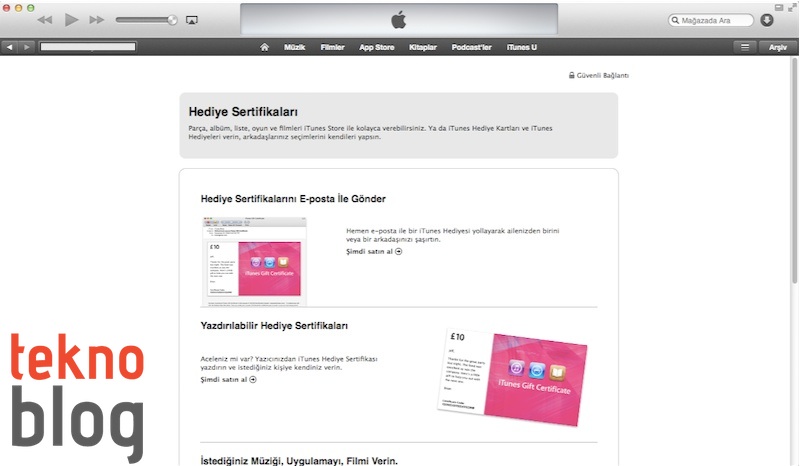The height and width of the screenshot is (466, 800).
Task: Open the iTunes U tab
Action: (x=521, y=47)
